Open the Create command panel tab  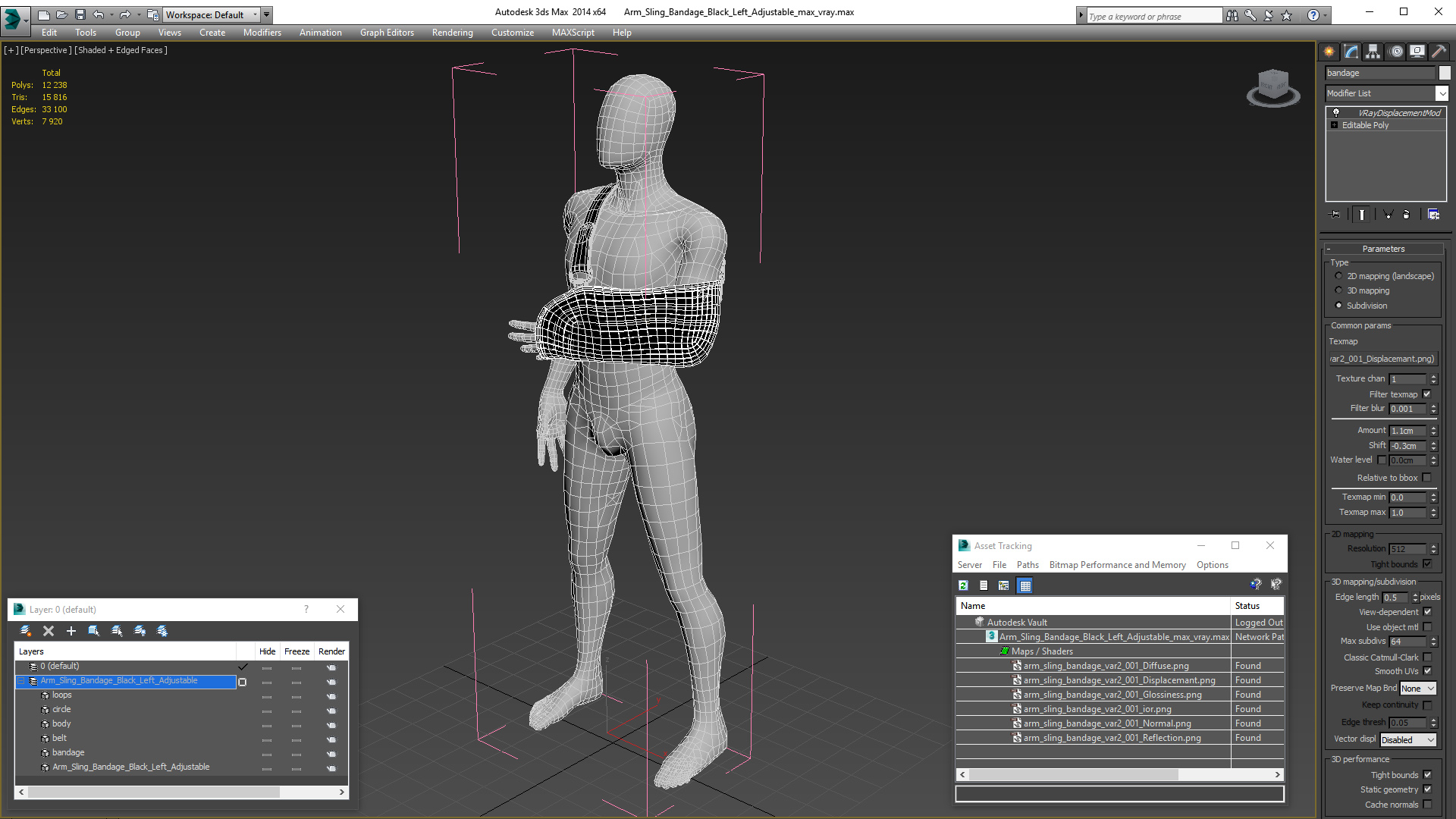point(1329,52)
